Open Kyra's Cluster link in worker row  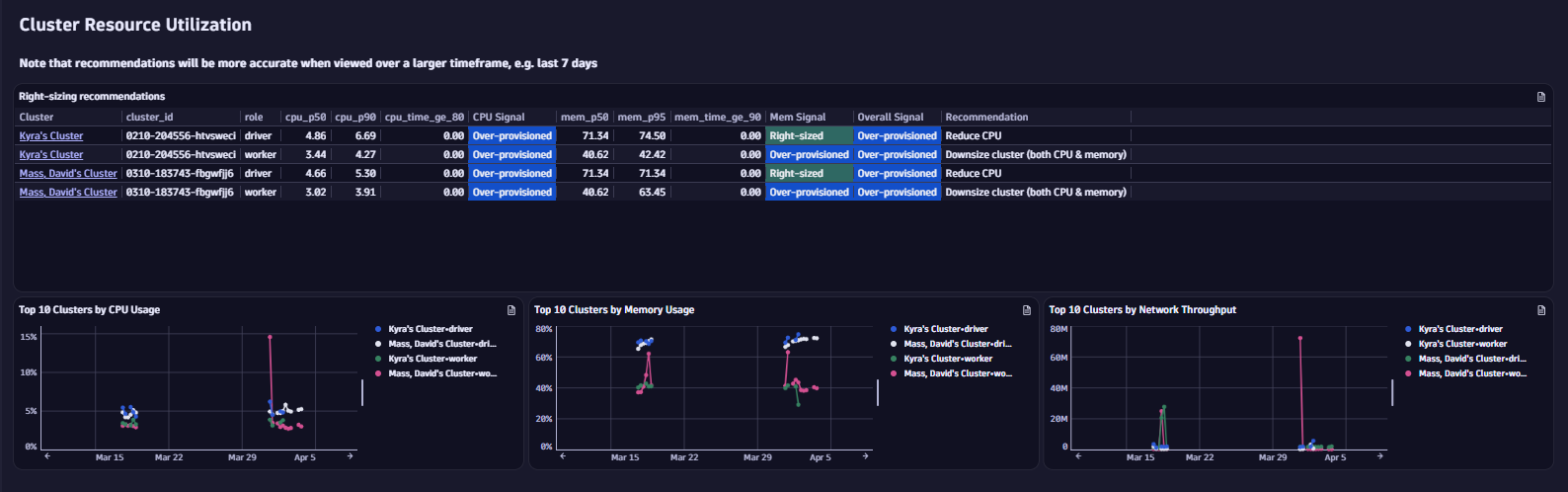pos(51,155)
